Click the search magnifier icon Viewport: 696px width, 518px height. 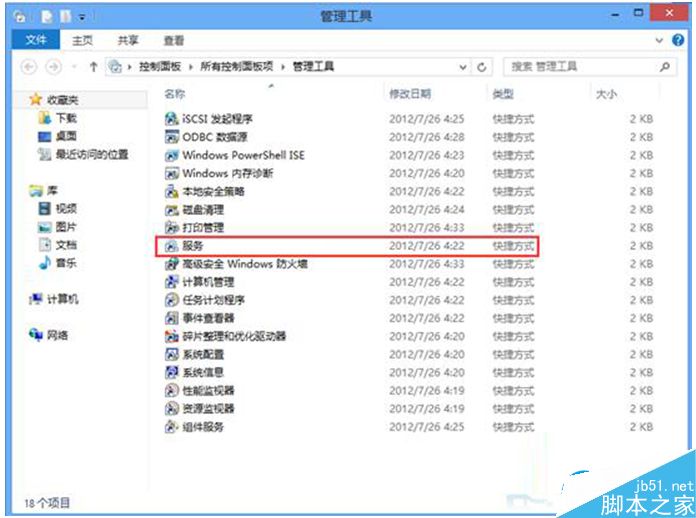[664, 67]
